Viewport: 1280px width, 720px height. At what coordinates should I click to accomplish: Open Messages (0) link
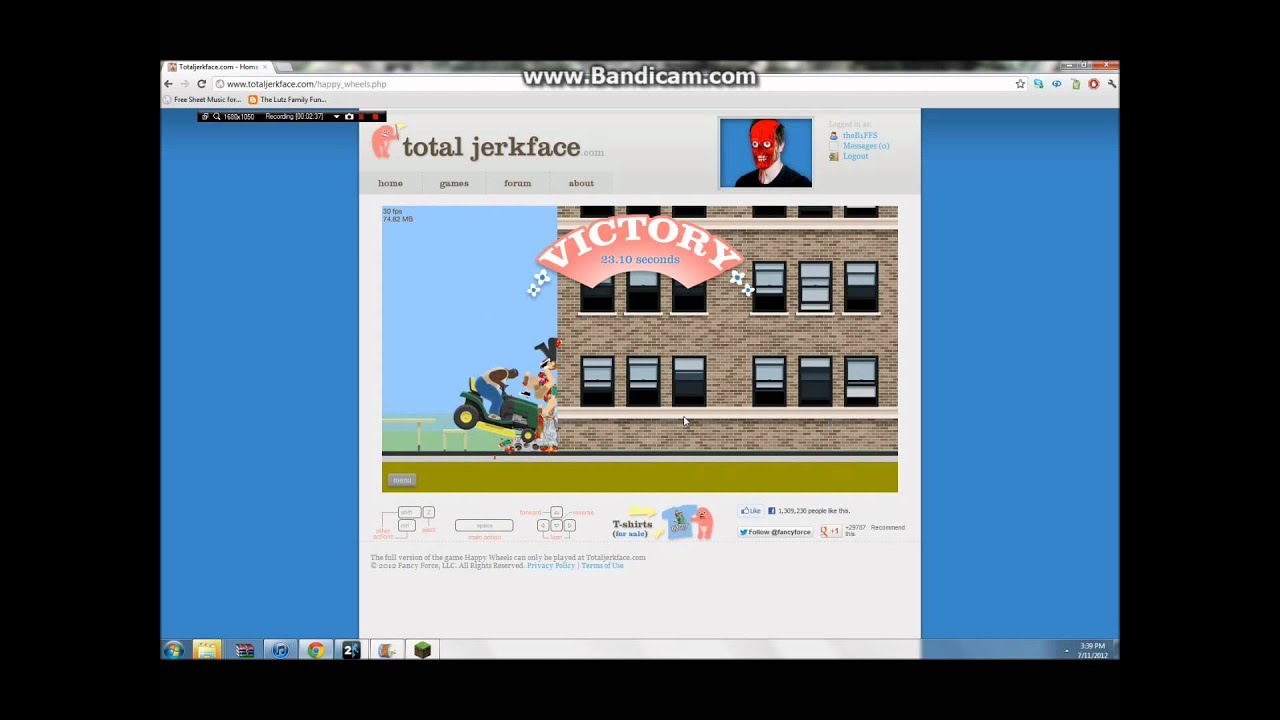click(x=866, y=146)
